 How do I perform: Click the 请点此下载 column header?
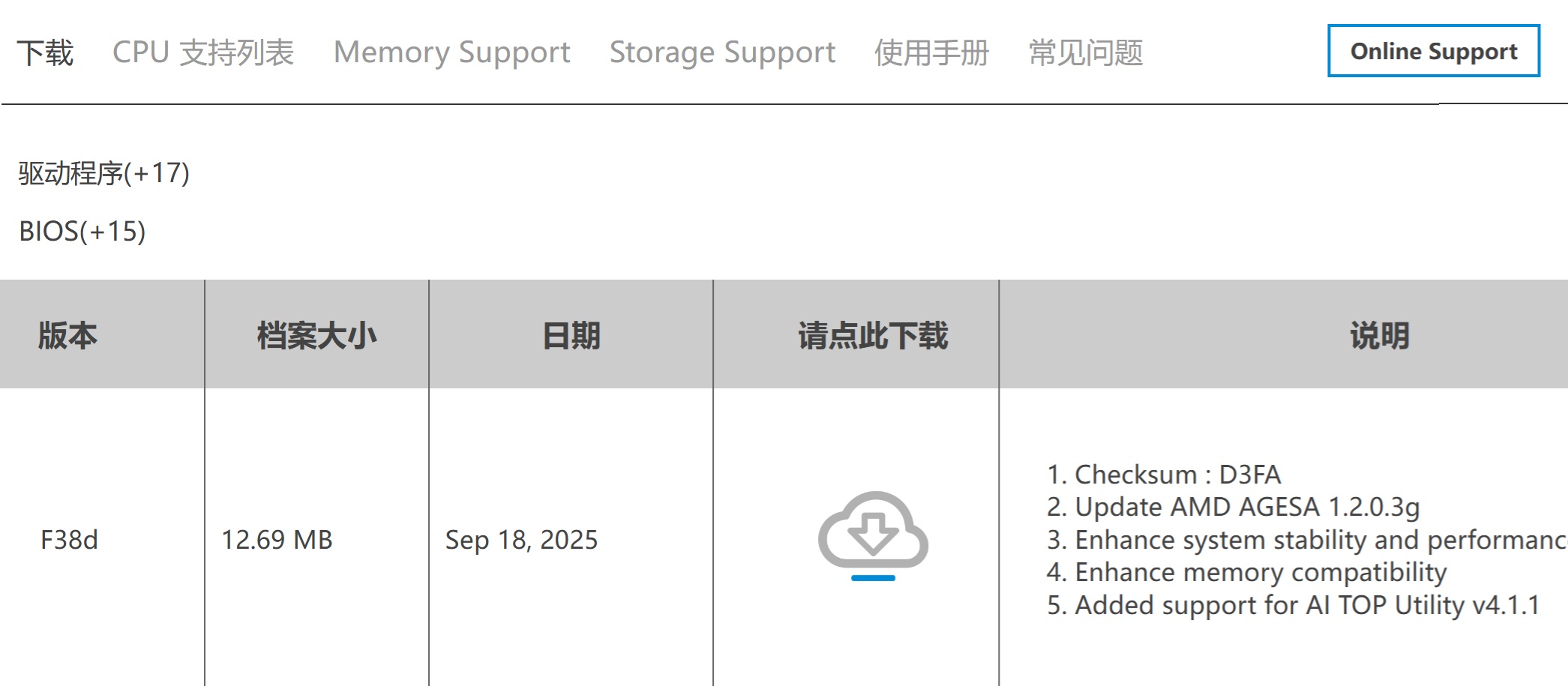[x=874, y=337]
